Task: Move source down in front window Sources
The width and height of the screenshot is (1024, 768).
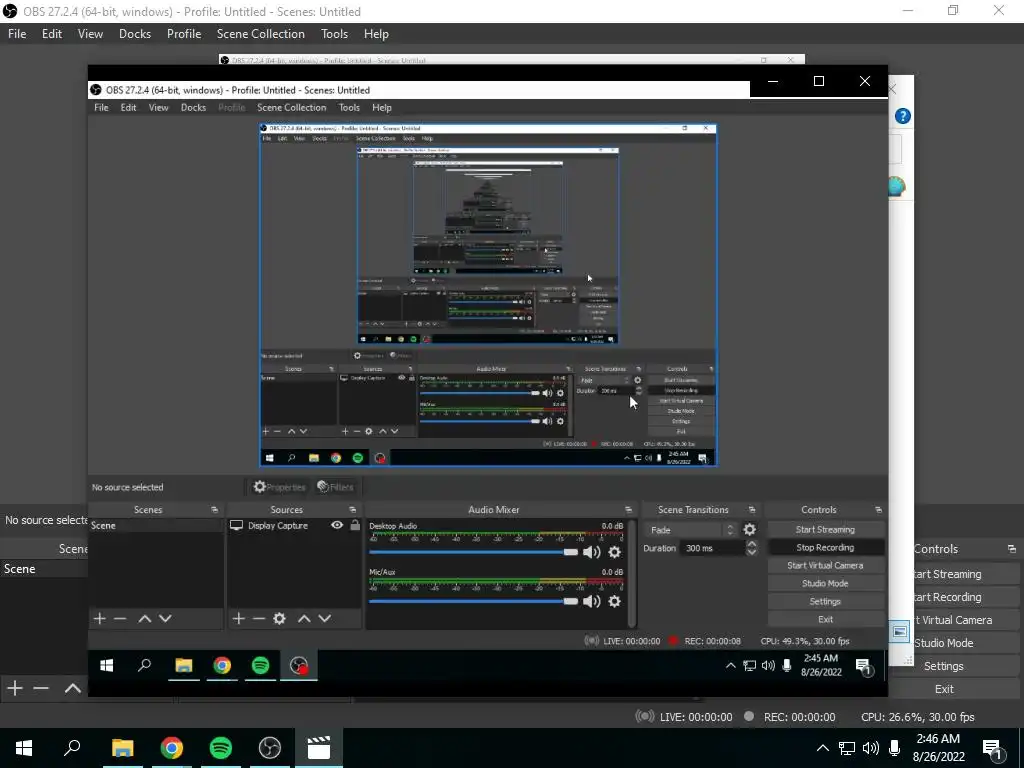Action: (x=325, y=618)
